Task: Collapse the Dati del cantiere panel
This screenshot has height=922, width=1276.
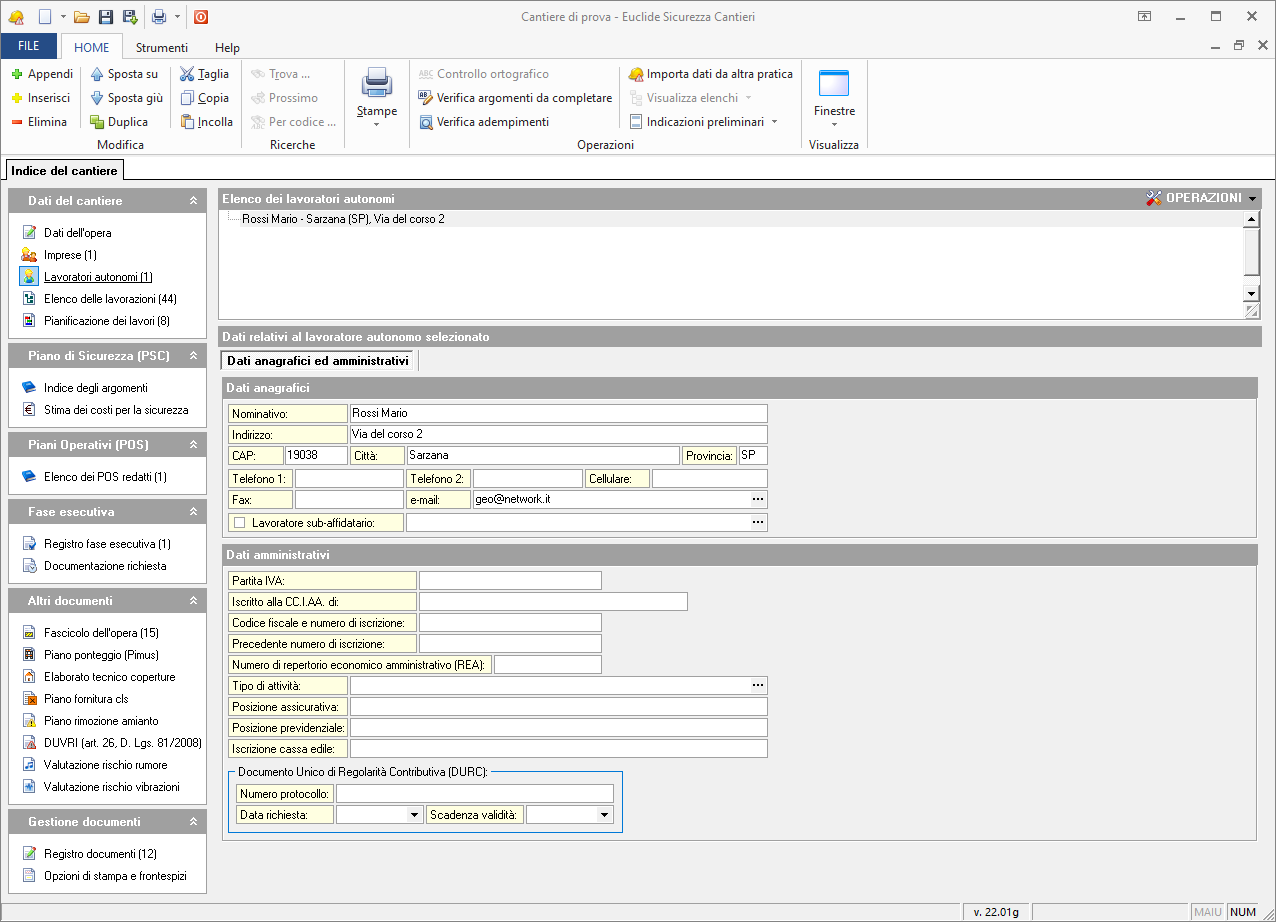Action: (x=193, y=201)
